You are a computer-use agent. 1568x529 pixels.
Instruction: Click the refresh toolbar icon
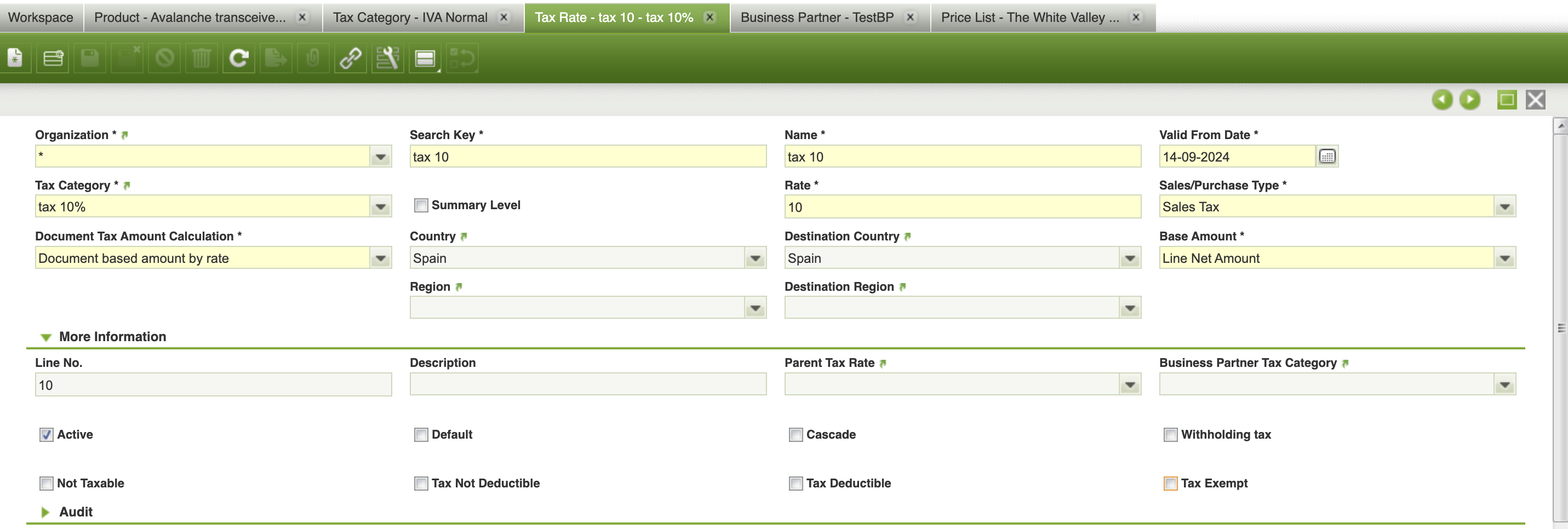pyautogui.click(x=239, y=59)
